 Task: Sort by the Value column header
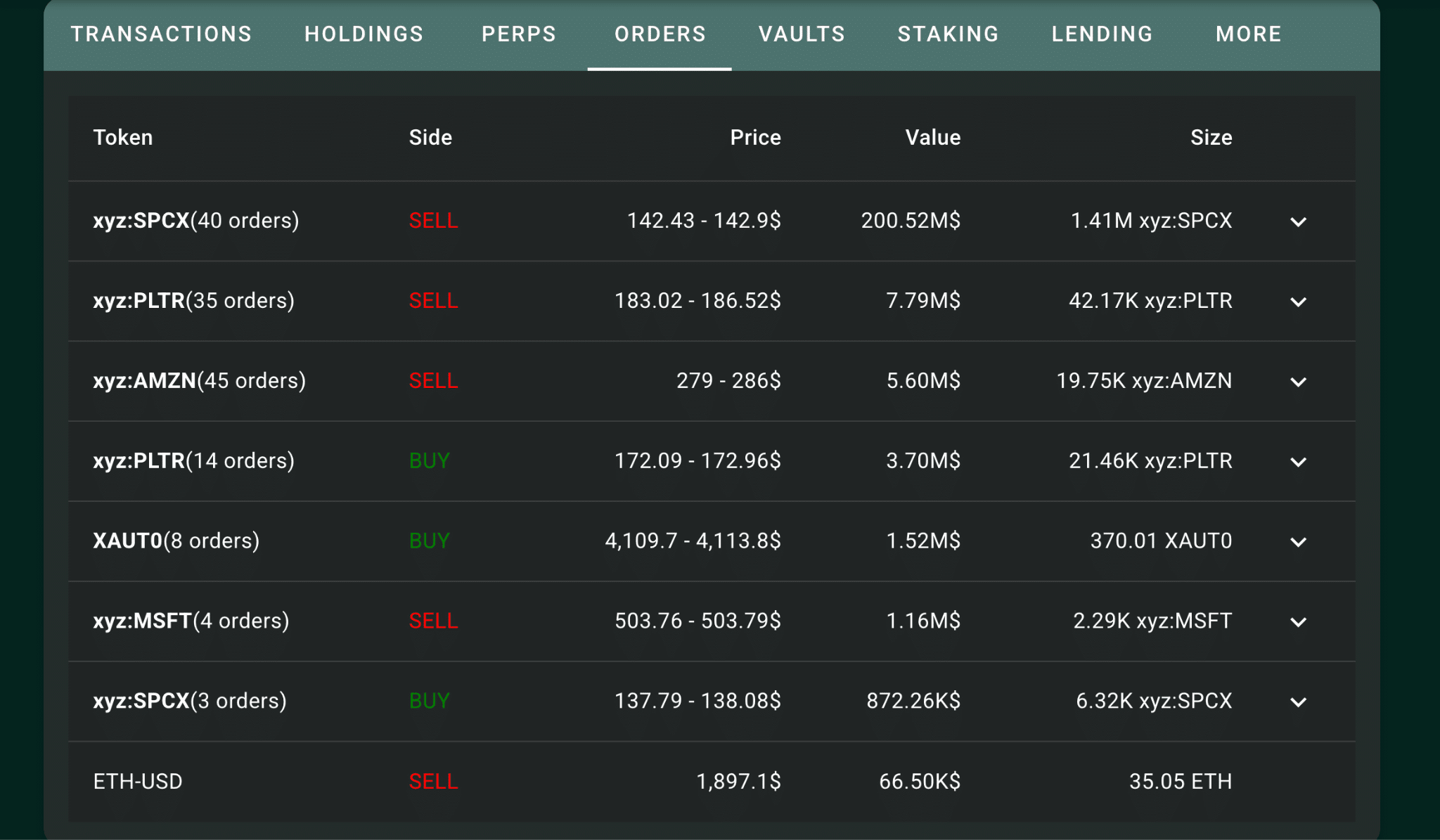[x=932, y=137]
